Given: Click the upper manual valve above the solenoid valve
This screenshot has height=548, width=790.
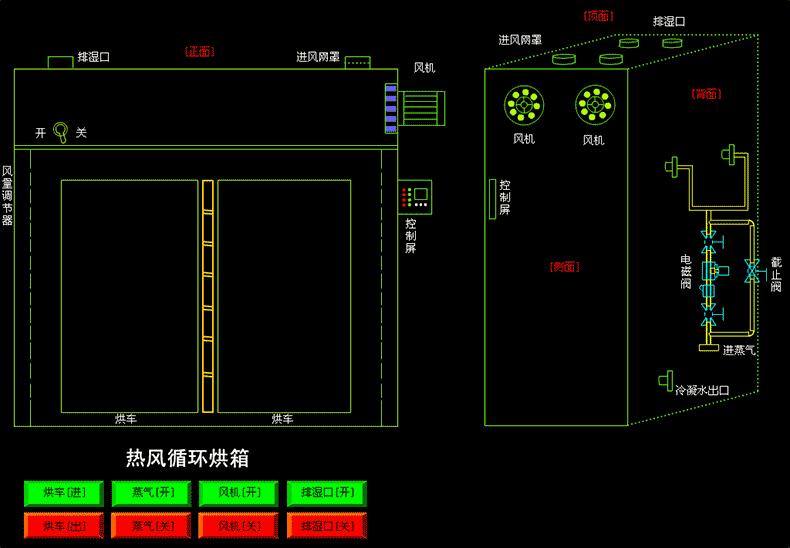Looking at the screenshot, I should [x=710, y=242].
